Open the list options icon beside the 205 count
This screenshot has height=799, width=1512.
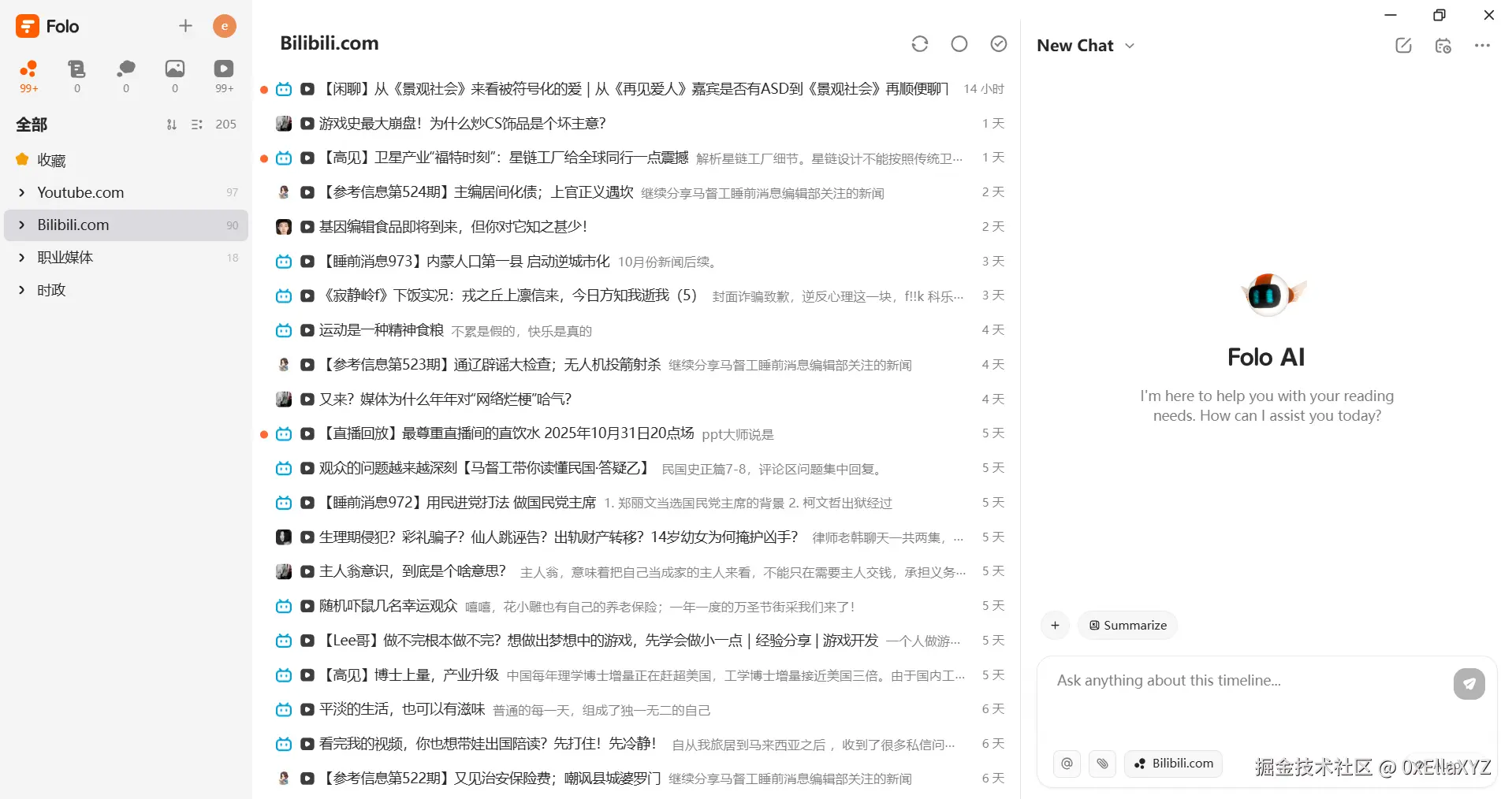click(197, 124)
